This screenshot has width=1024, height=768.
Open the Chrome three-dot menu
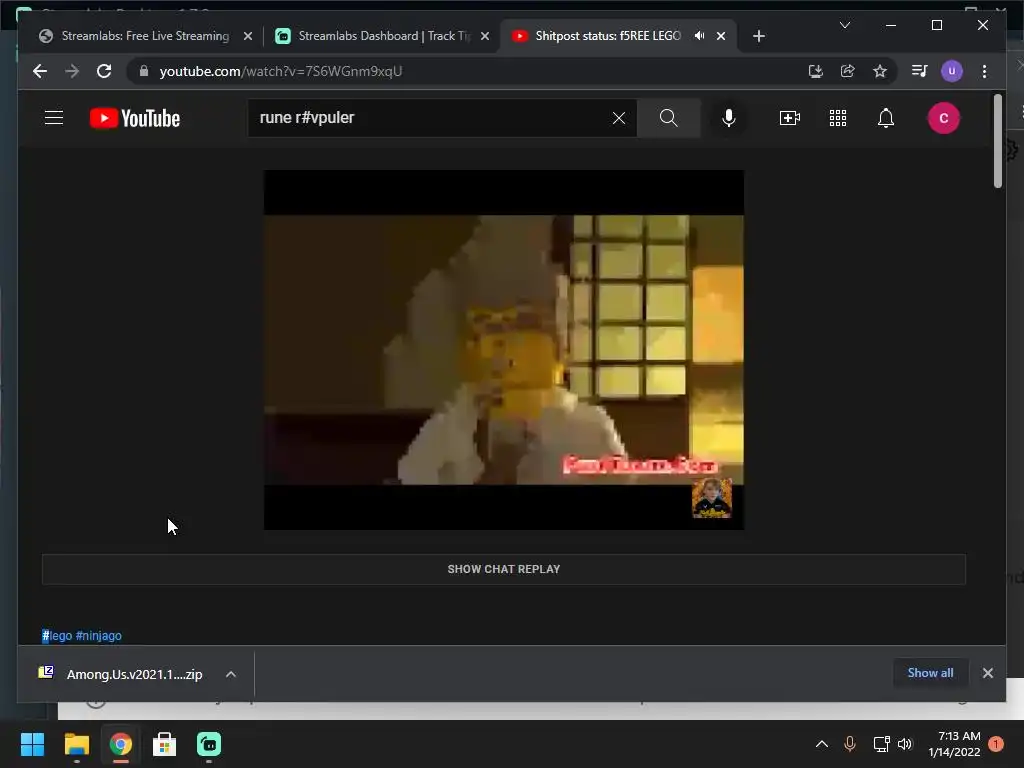pos(984,71)
